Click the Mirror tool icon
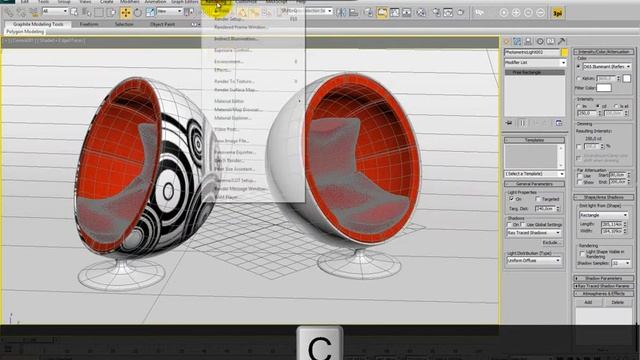 341,13
